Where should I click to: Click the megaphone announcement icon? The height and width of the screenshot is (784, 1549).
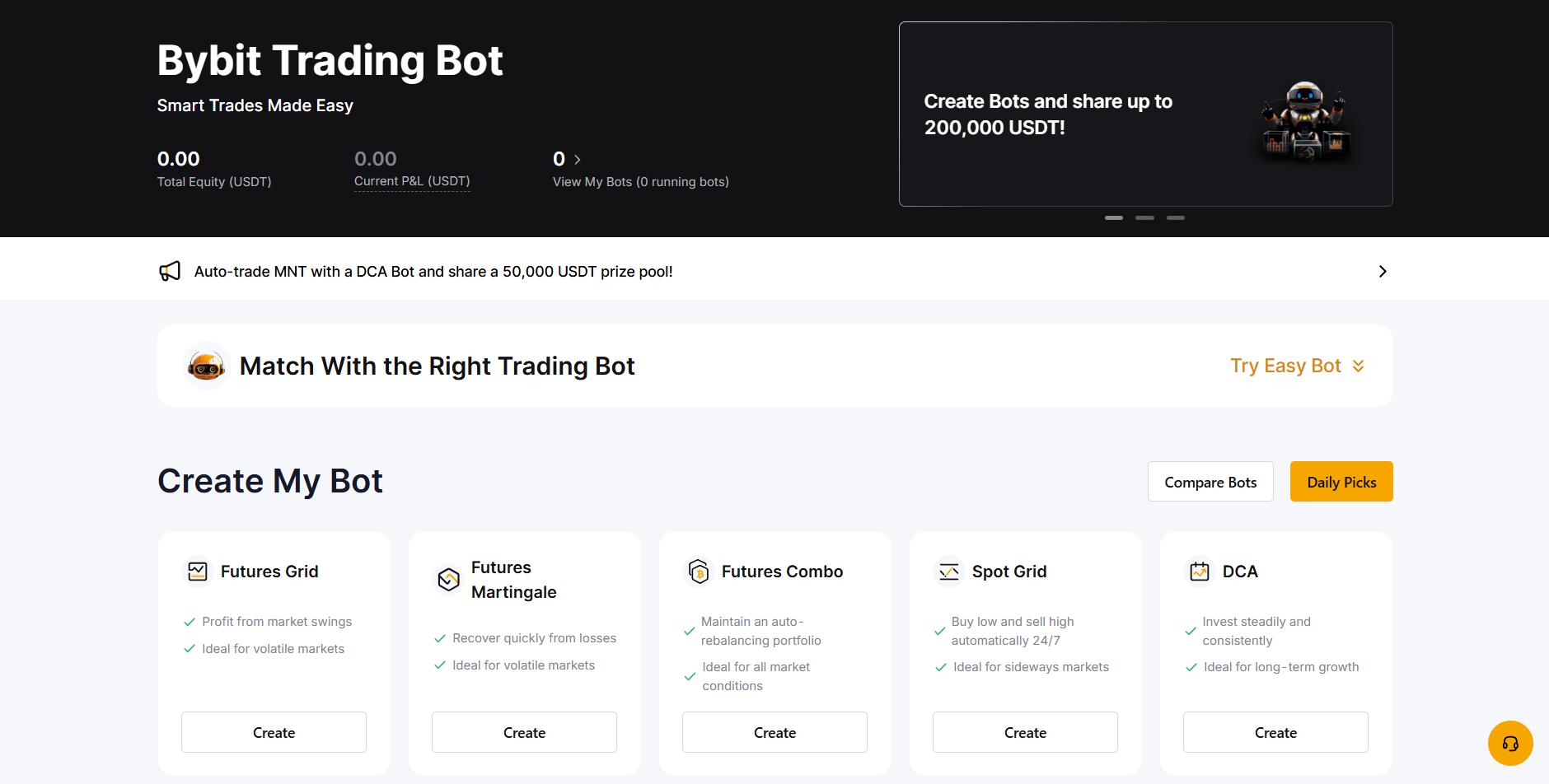170,270
